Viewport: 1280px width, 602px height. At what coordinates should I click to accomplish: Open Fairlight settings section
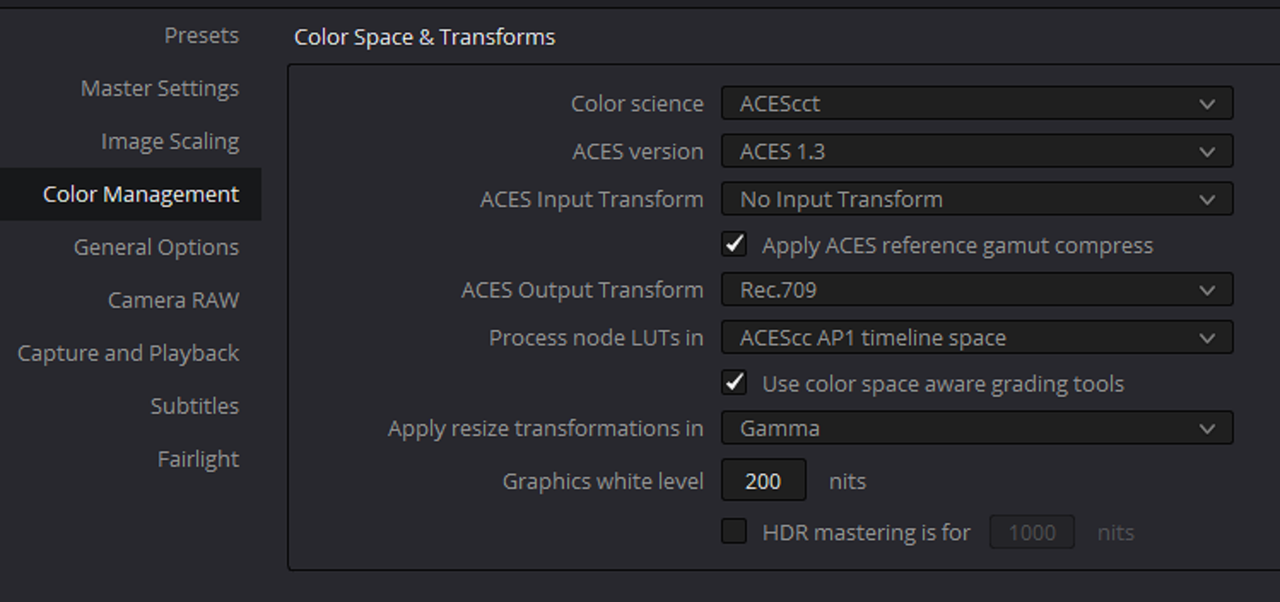tap(198, 459)
